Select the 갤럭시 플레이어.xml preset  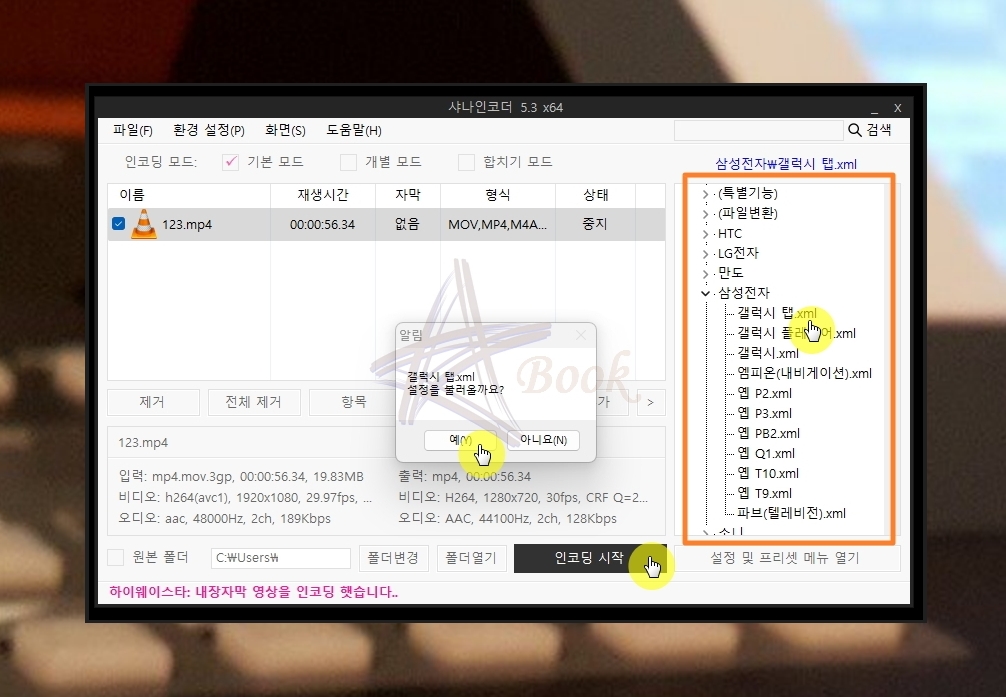pyautogui.click(x=796, y=333)
